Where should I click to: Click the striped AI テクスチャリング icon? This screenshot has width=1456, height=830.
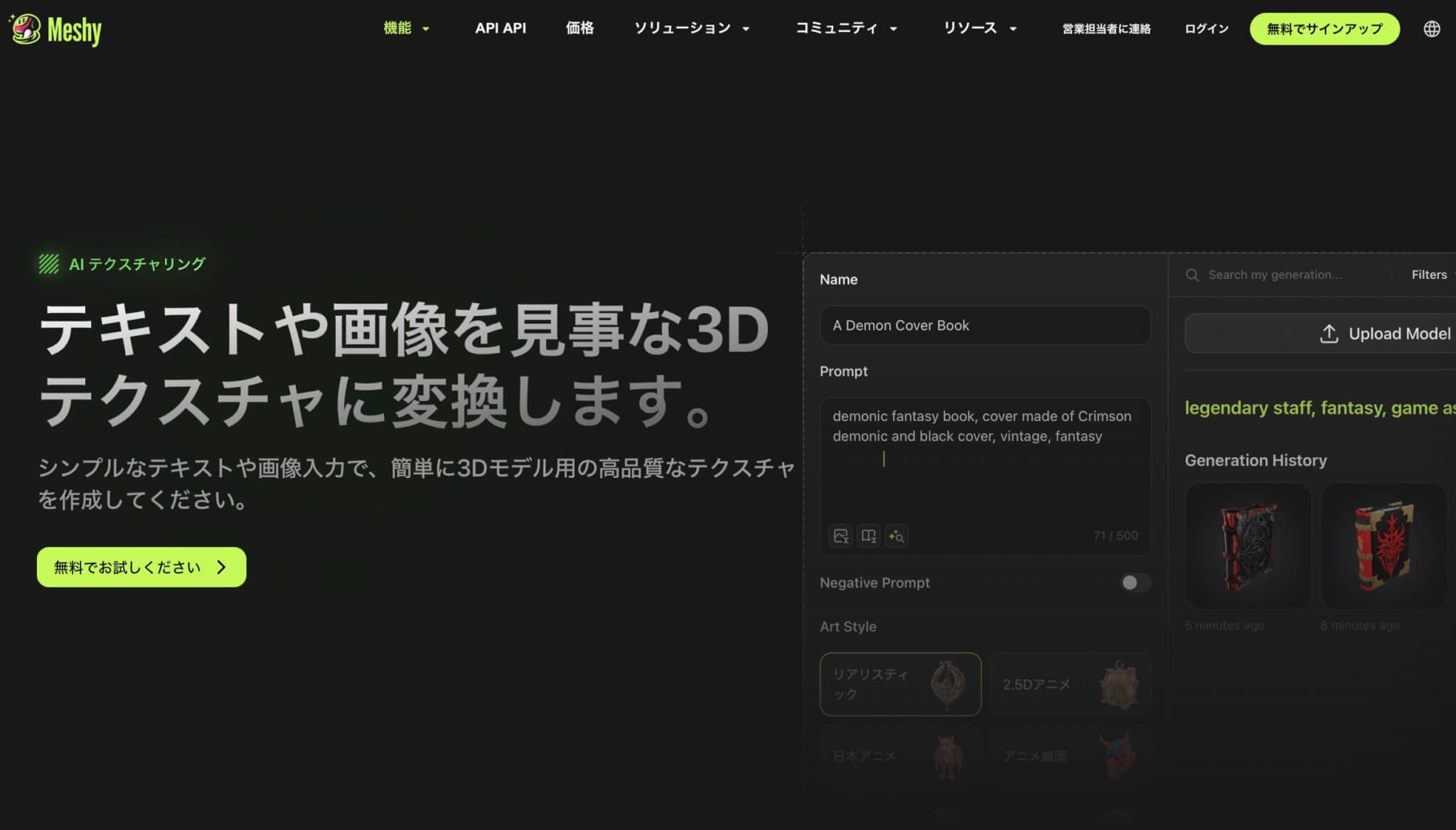(48, 265)
